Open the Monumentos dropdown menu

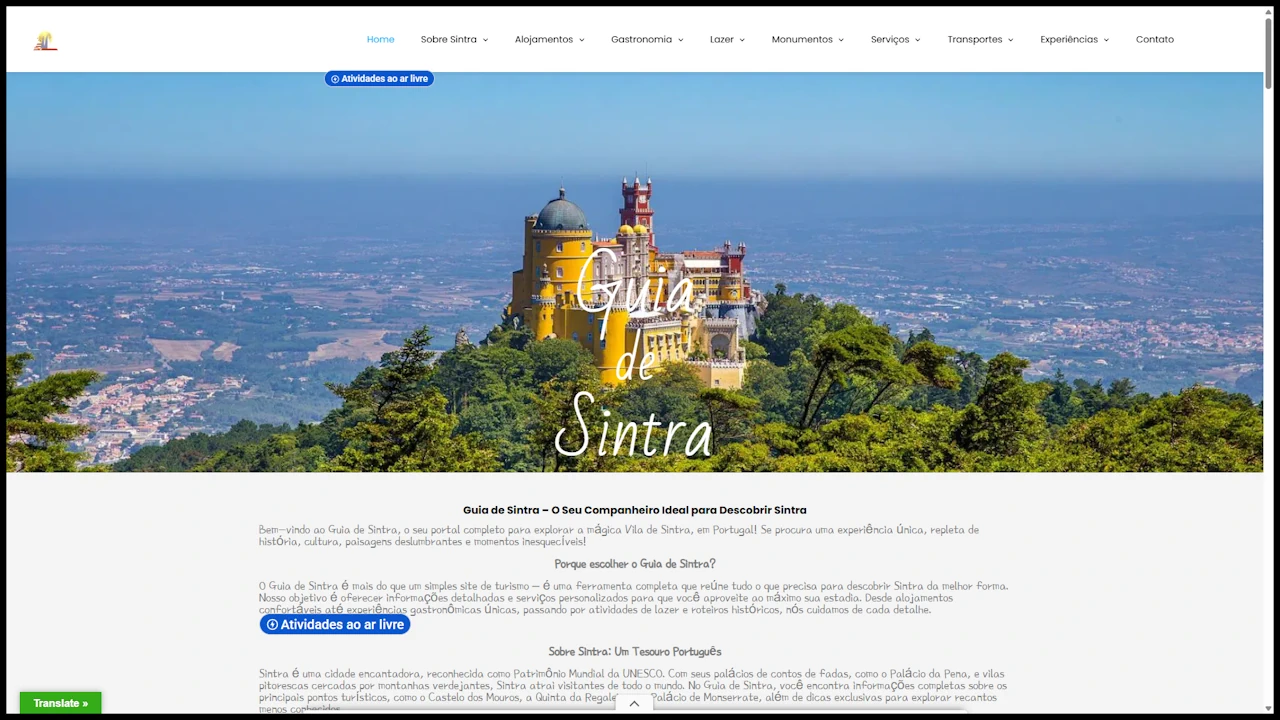click(807, 40)
